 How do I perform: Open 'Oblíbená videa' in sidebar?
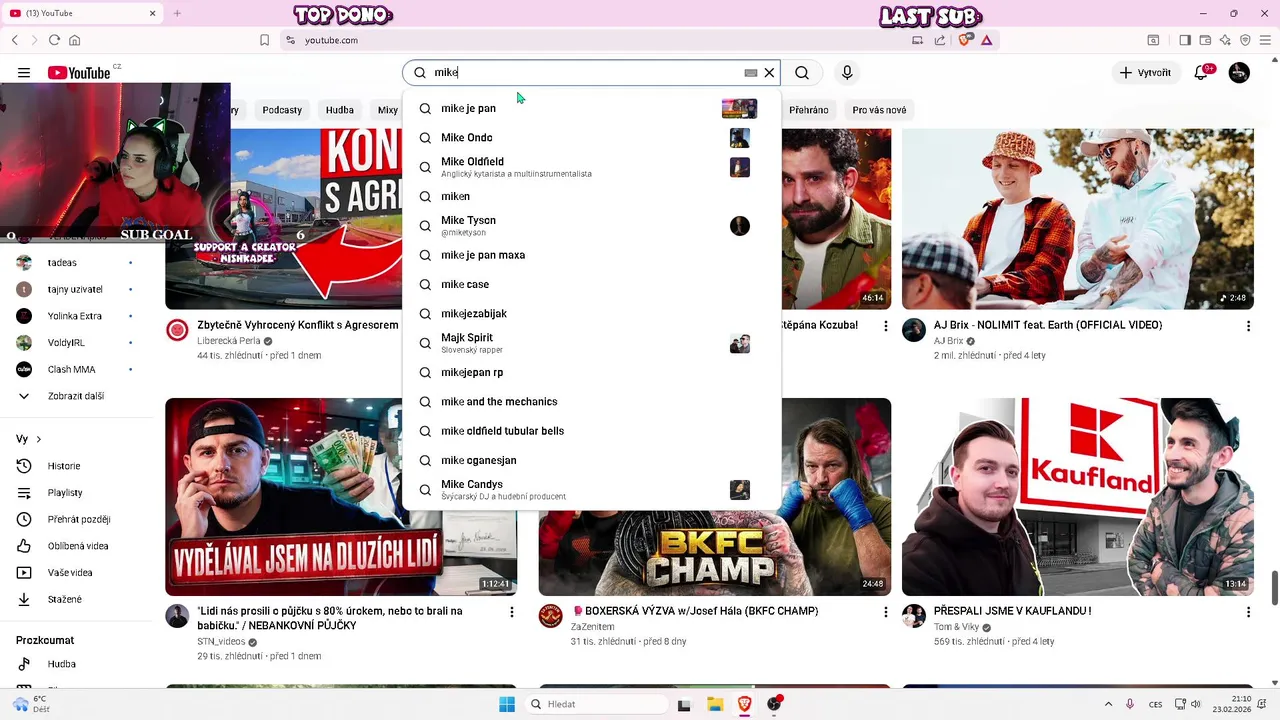pyautogui.click(x=78, y=546)
